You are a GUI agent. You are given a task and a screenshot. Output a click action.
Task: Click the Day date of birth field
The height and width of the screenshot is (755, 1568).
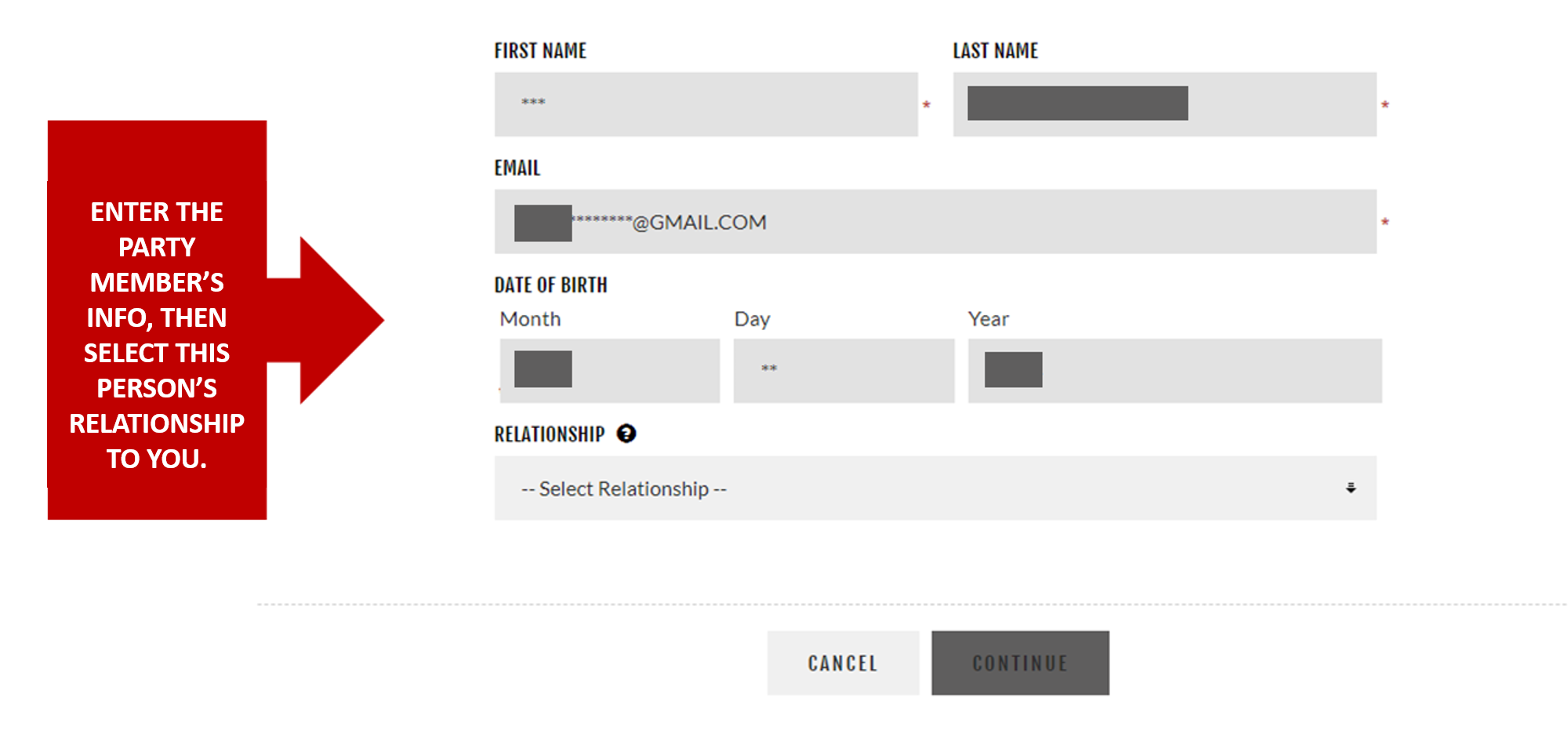tap(844, 371)
